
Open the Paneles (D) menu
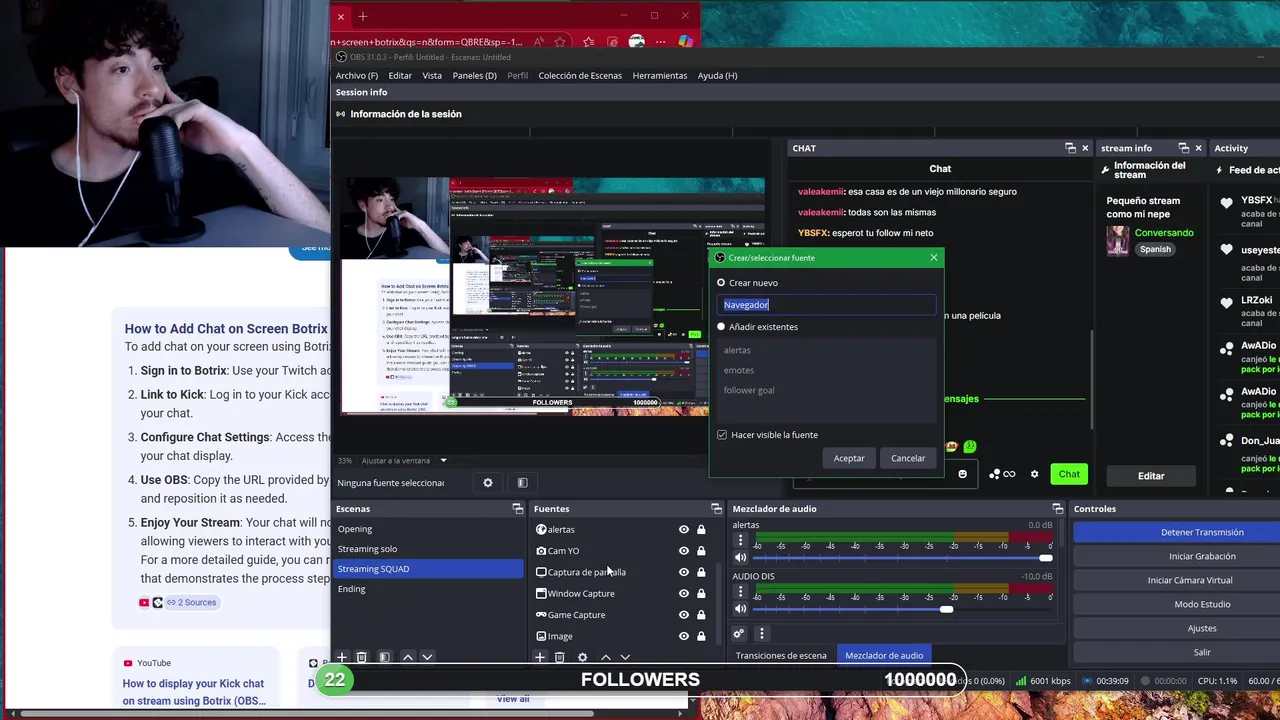(x=474, y=76)
